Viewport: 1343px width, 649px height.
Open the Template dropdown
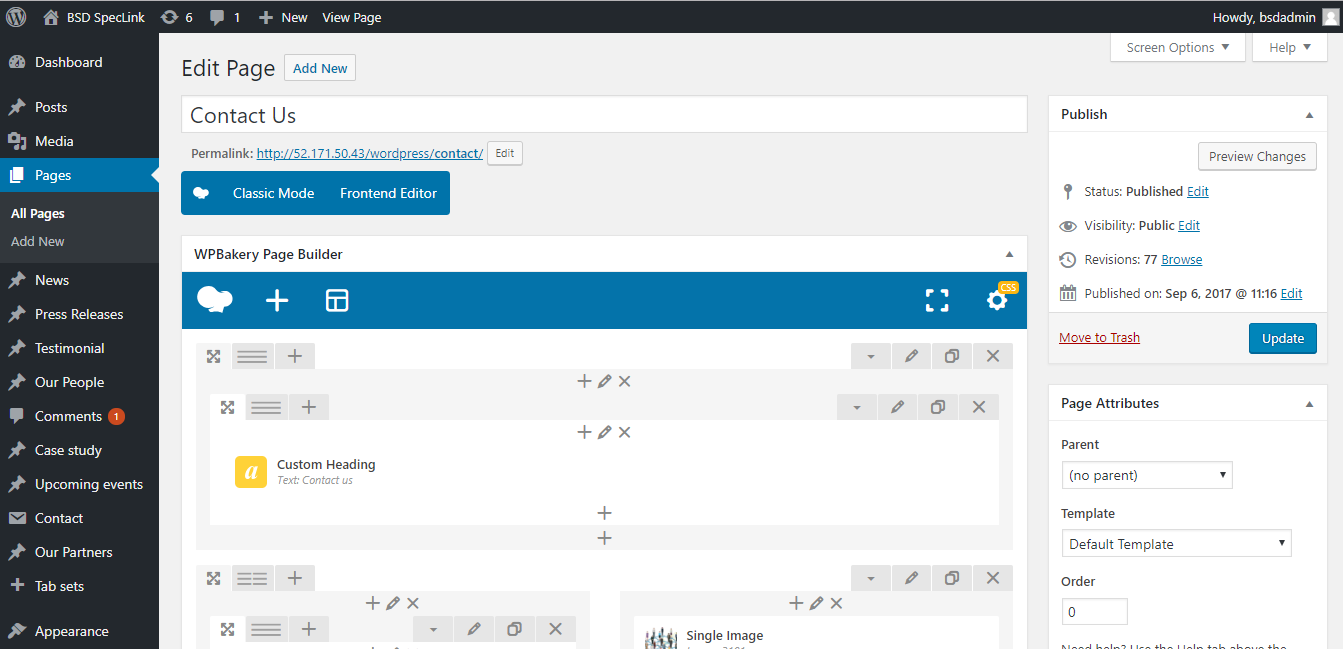pyautogui.click(x=1176, y=544)
